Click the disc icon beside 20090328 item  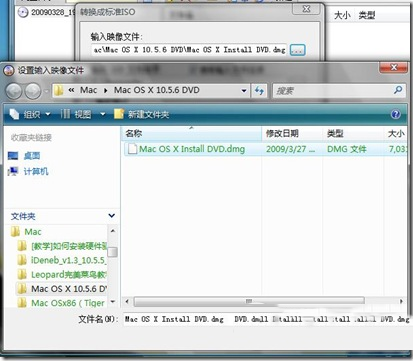tap(23, 13)
